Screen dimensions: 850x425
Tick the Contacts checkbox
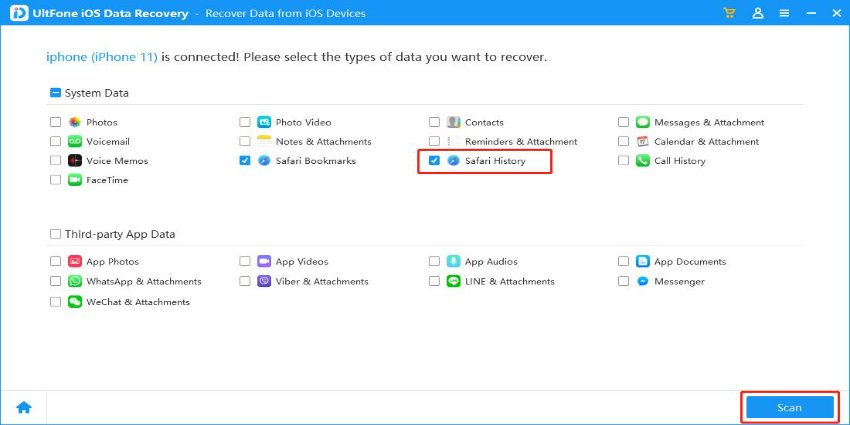click(x=434, y=122)
